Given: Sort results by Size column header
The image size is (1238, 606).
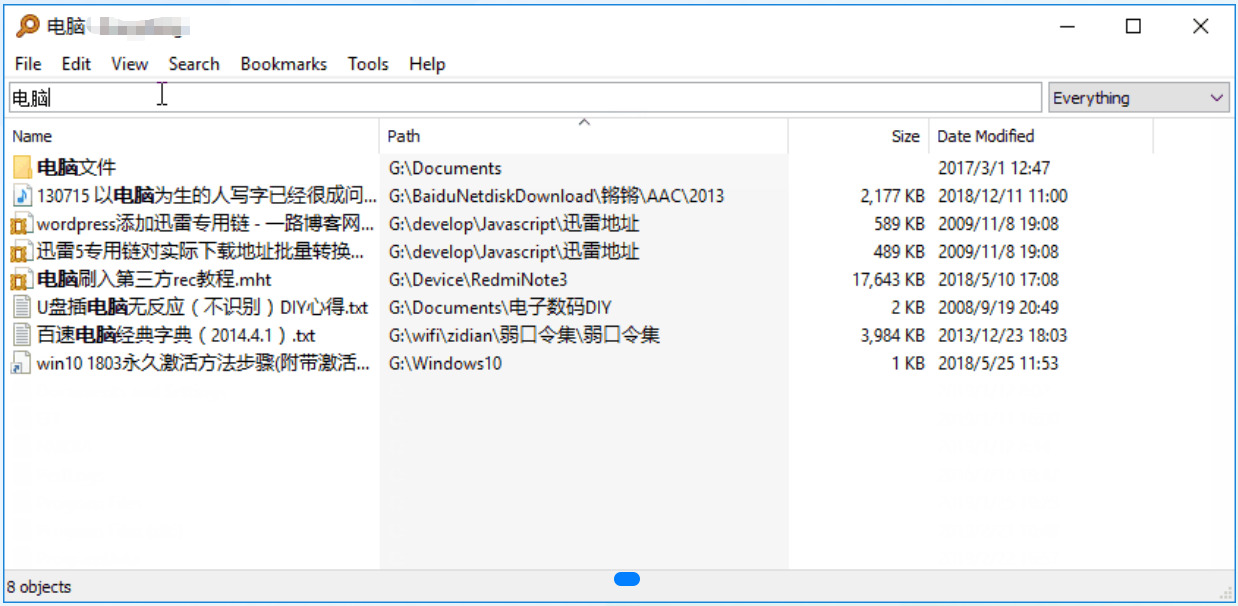Looking at the screenshot, I should pos(858,136).
